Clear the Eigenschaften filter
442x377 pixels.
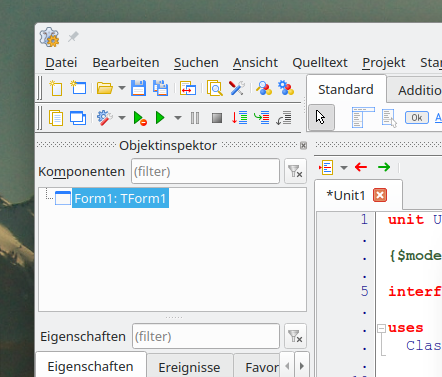295,336
